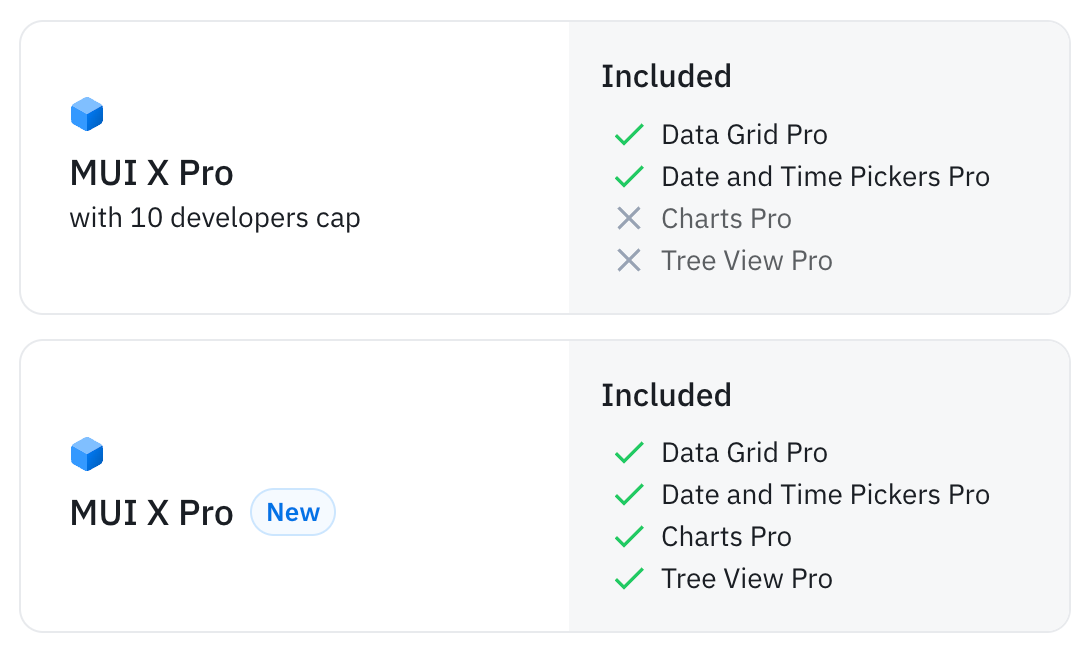Image resolution: width=1086 pixels, height=646 pixels.
Task: Click disabled Charts Pro text in top card
Action: click(x=726, y=219)
